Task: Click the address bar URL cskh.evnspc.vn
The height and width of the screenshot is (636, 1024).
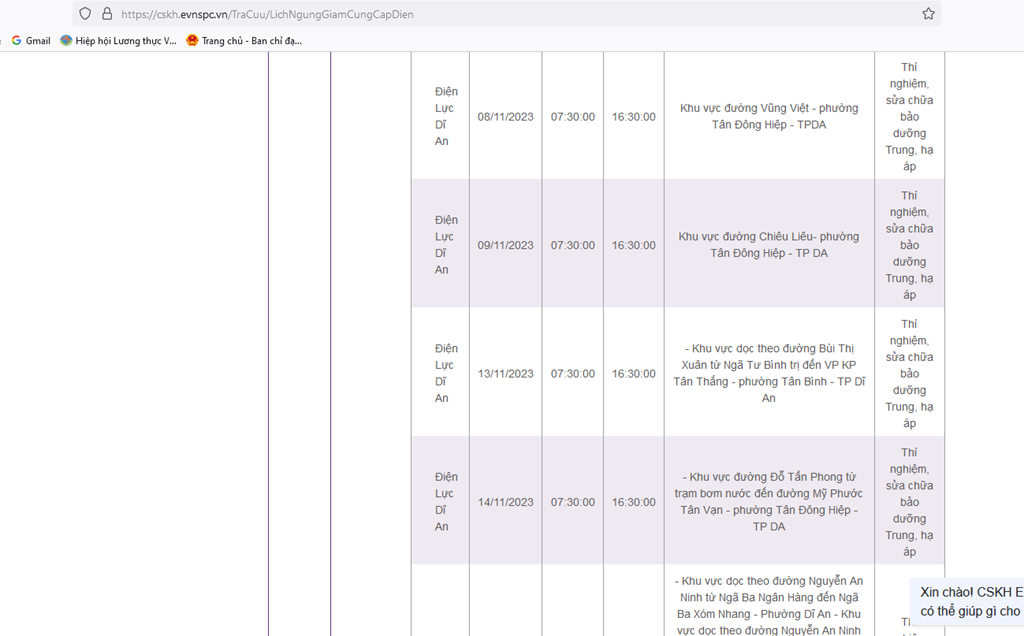Action: pos(267,15)
